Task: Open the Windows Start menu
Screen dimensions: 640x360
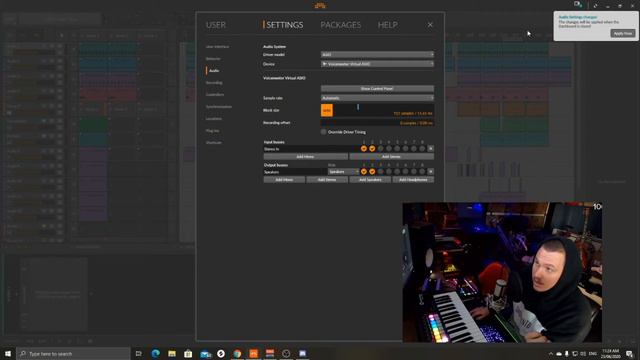Action: tap(8, 353)
